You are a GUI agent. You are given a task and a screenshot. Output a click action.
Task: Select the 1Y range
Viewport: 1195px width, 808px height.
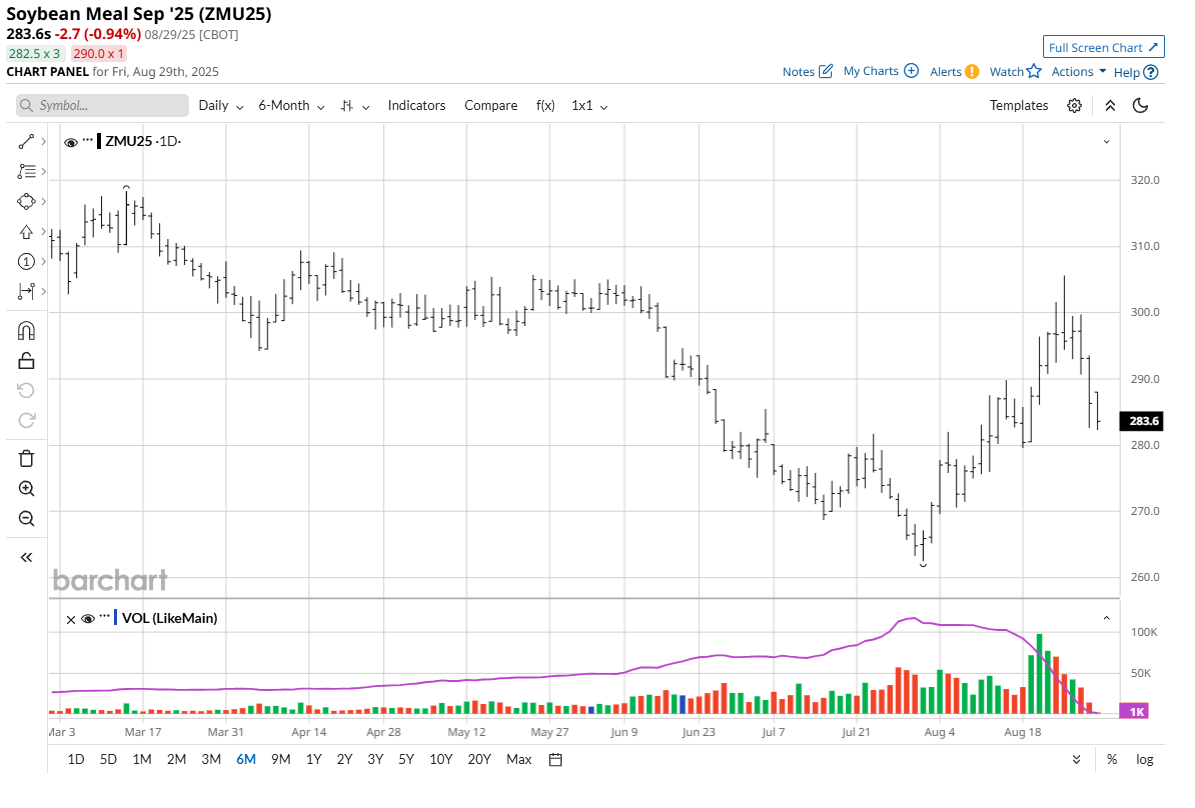click(x=313, y=760)
